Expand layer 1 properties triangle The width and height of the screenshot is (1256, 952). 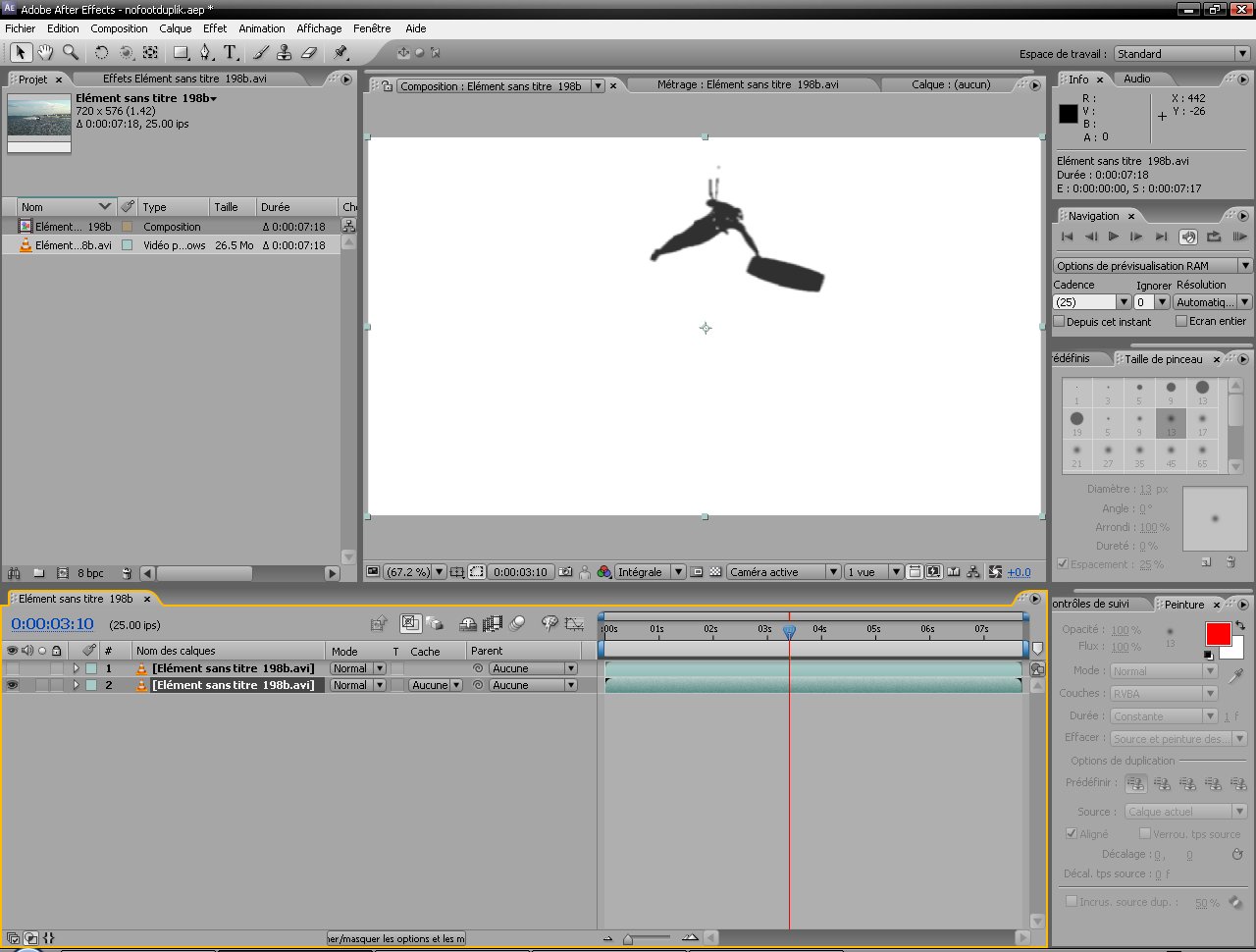coord(76,668)
